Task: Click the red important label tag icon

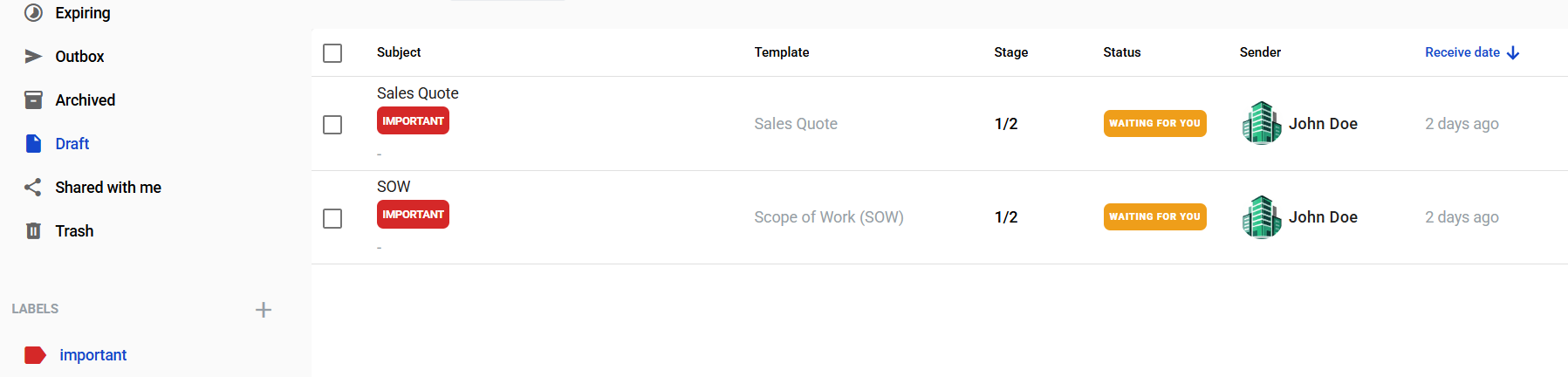Action: tap(35, 355)
